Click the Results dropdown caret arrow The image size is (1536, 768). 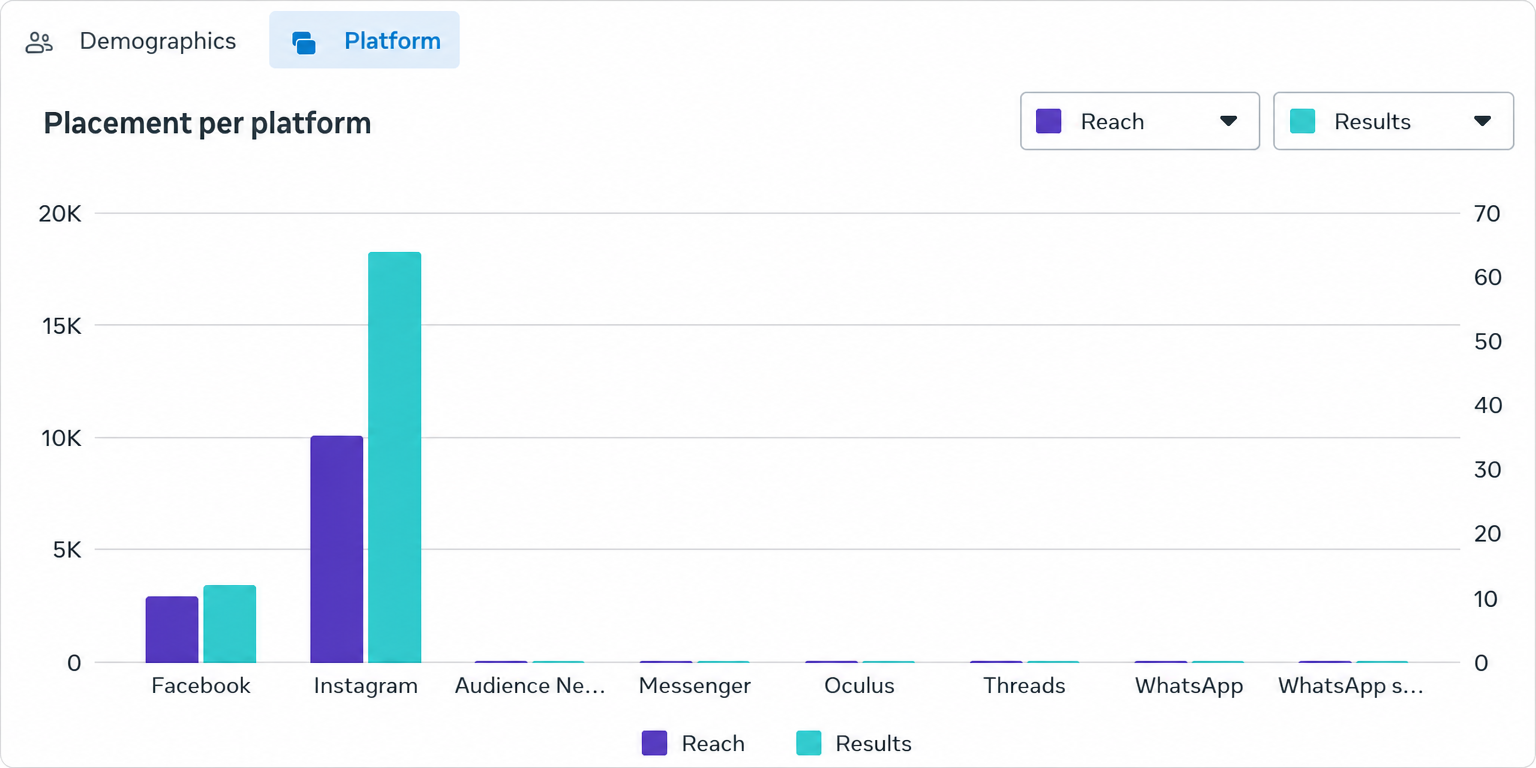click(1483, 121)
